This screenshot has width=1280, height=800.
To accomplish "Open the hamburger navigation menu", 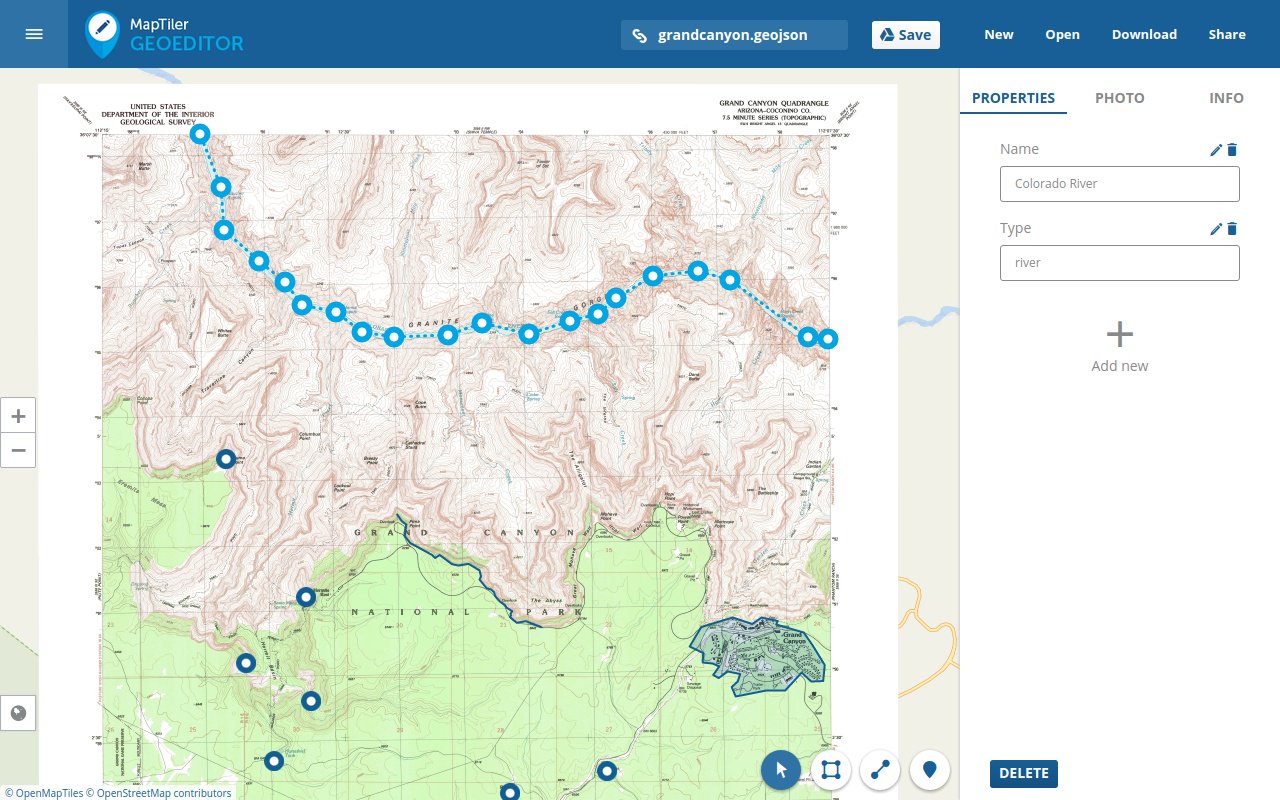I will pyautogui.click(x=33, y=33).
